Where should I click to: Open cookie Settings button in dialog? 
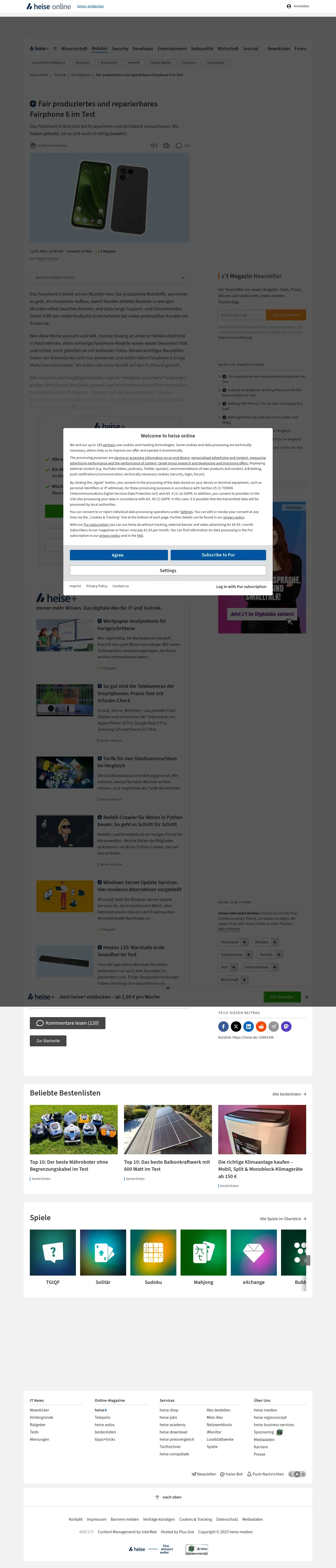(168, 570)
